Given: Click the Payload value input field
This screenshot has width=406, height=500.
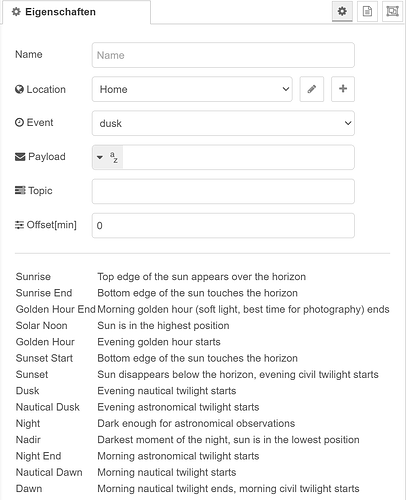Looking at the screenshot, I should point(238,157).
